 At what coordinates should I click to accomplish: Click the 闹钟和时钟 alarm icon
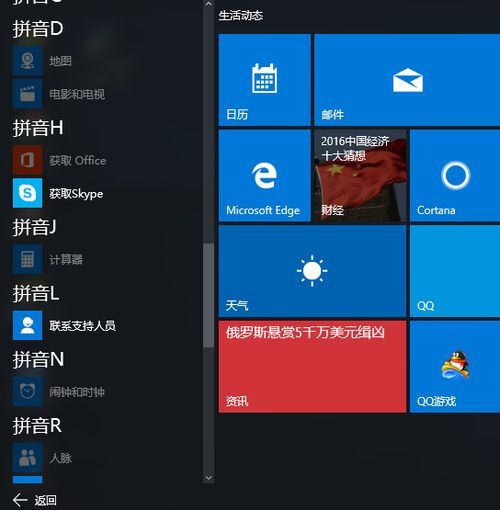(27, 391)
